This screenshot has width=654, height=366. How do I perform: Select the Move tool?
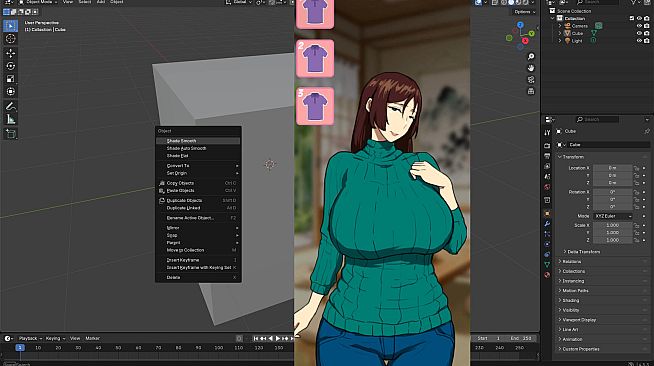[10, 53]
